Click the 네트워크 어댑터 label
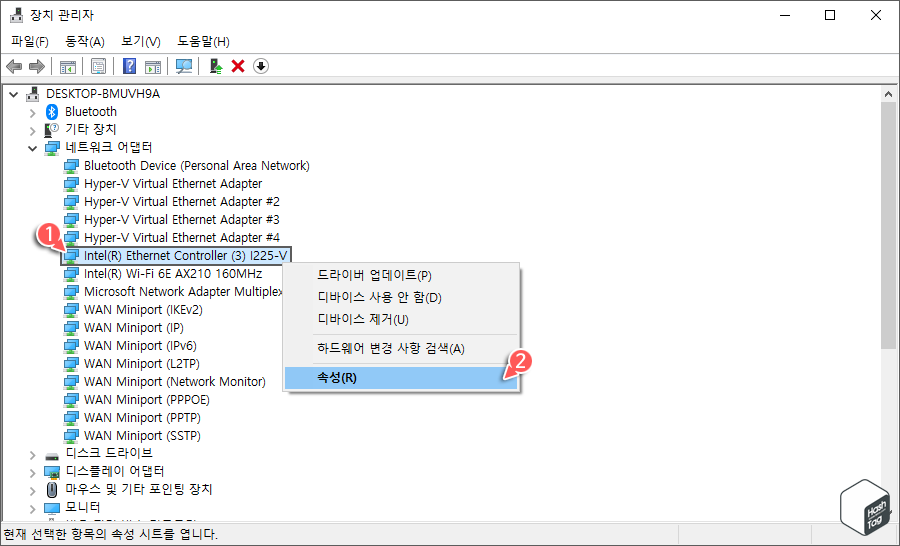The height and width of the screenshot is (546, 900). tap(108, 148)
